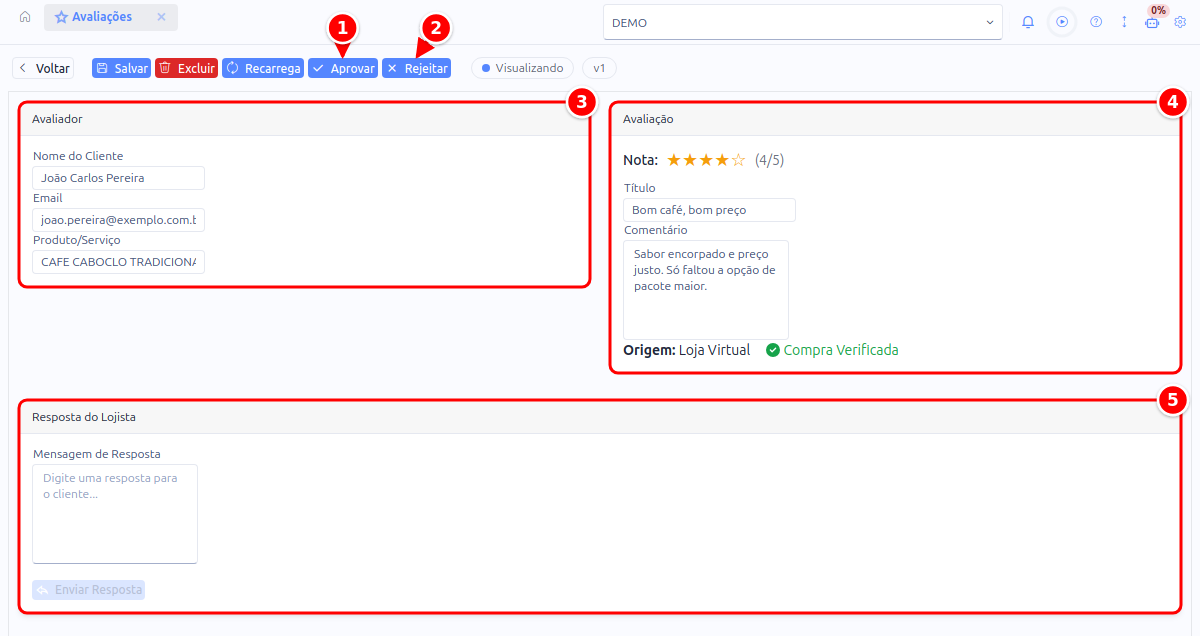Screen dimensions: 1200x636
Task: Click the 'Compra Verificada' label
Action: click(841, 350)
